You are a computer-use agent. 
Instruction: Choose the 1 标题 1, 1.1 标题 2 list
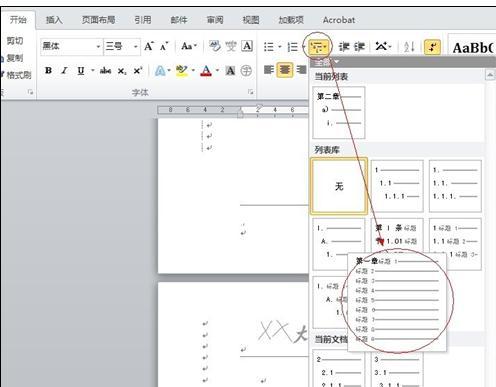pyautogui.click(x=455, y=244)
